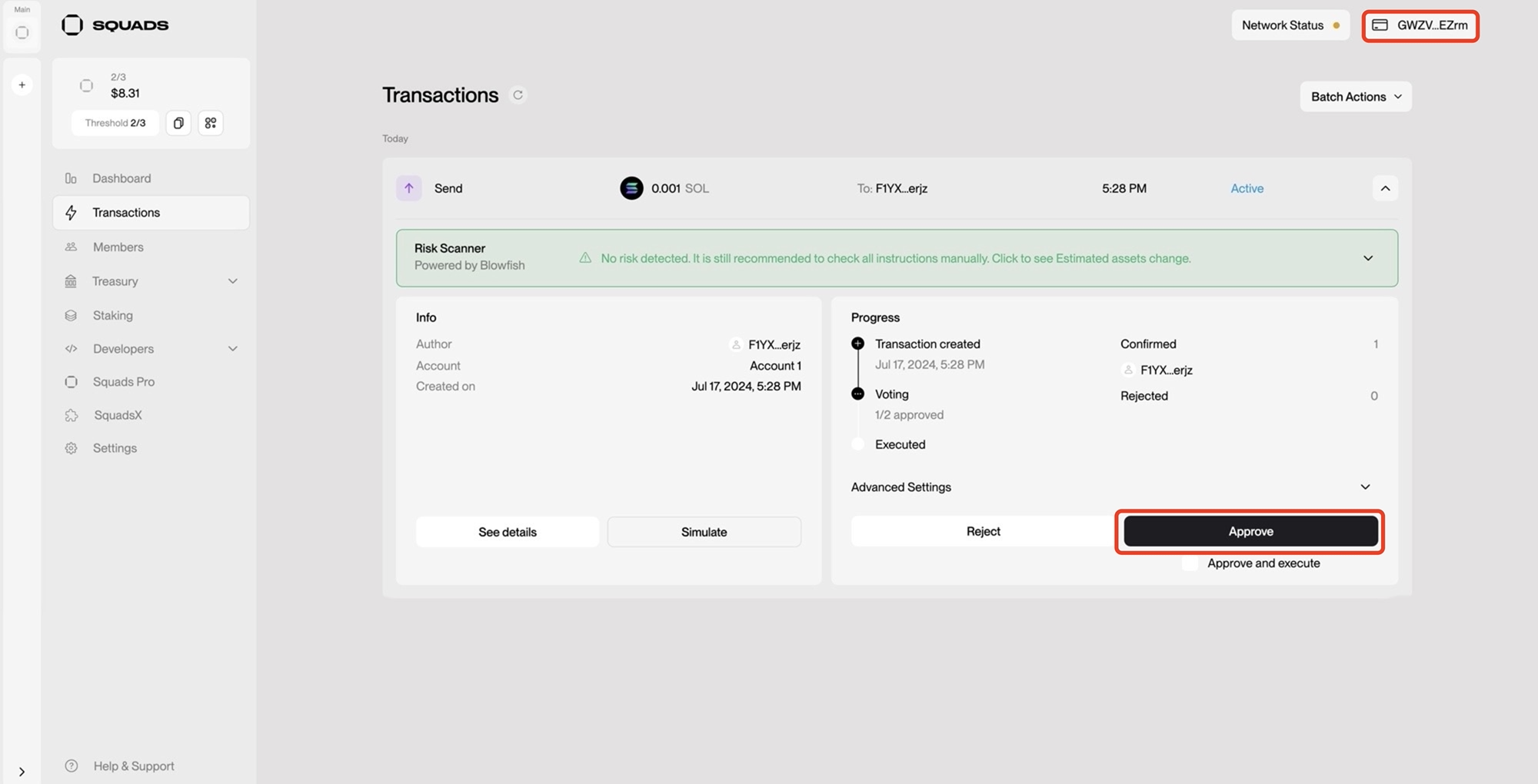Click the refresh icon next to Transactions heading
Viewport: 1538px width, 784px height.
pos(518,95)
